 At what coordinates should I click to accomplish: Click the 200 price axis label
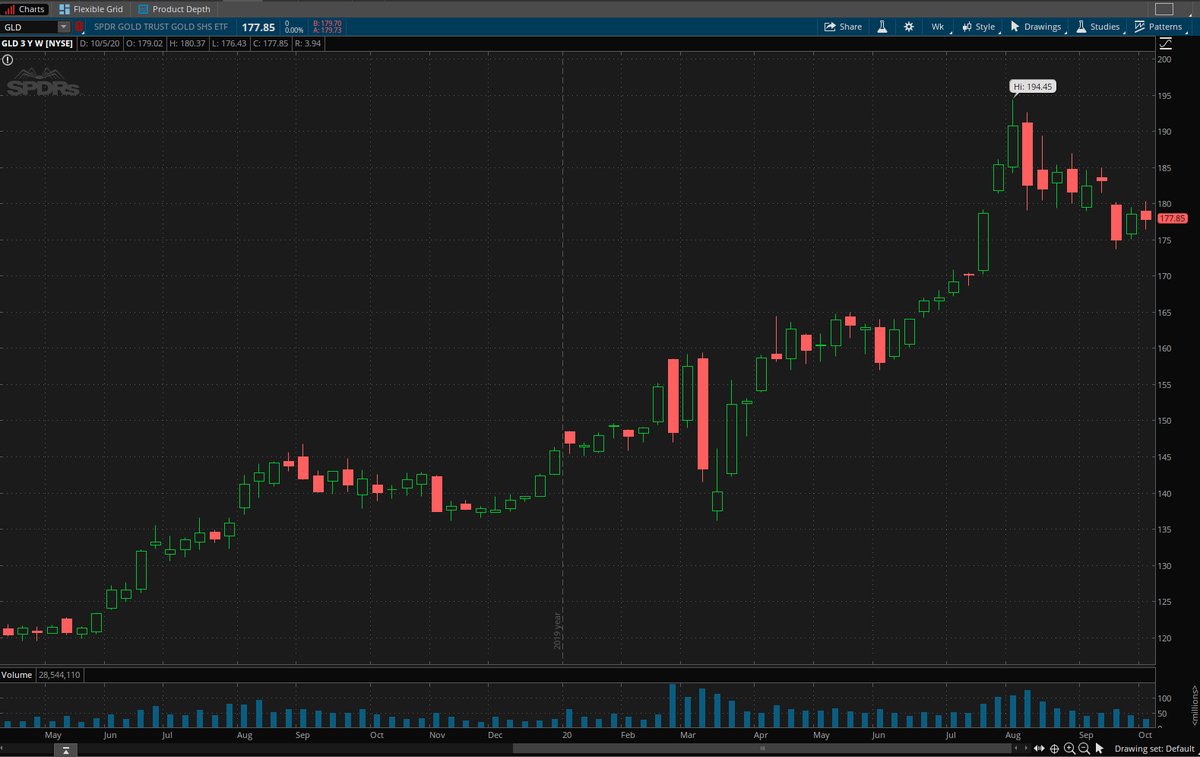coord(1164,59)
